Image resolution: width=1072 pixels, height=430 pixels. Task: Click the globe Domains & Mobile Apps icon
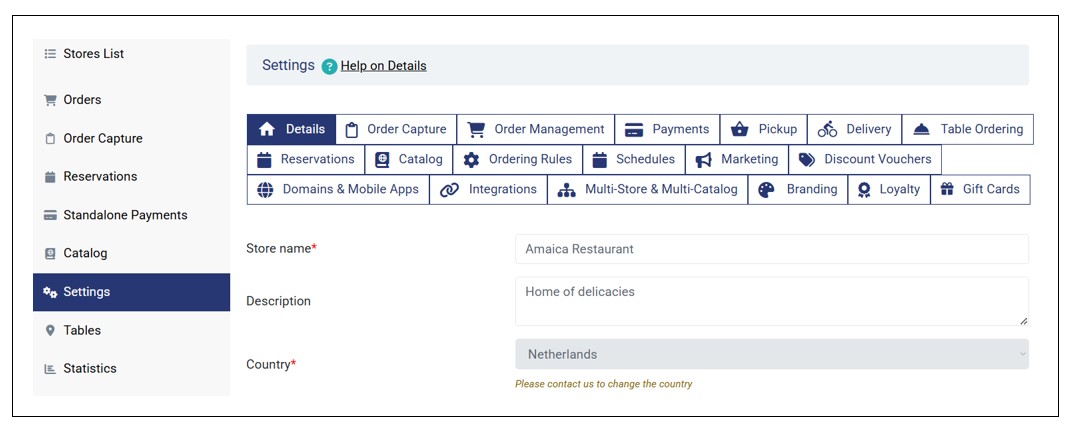pyautogui.click(x=265, y=190)
